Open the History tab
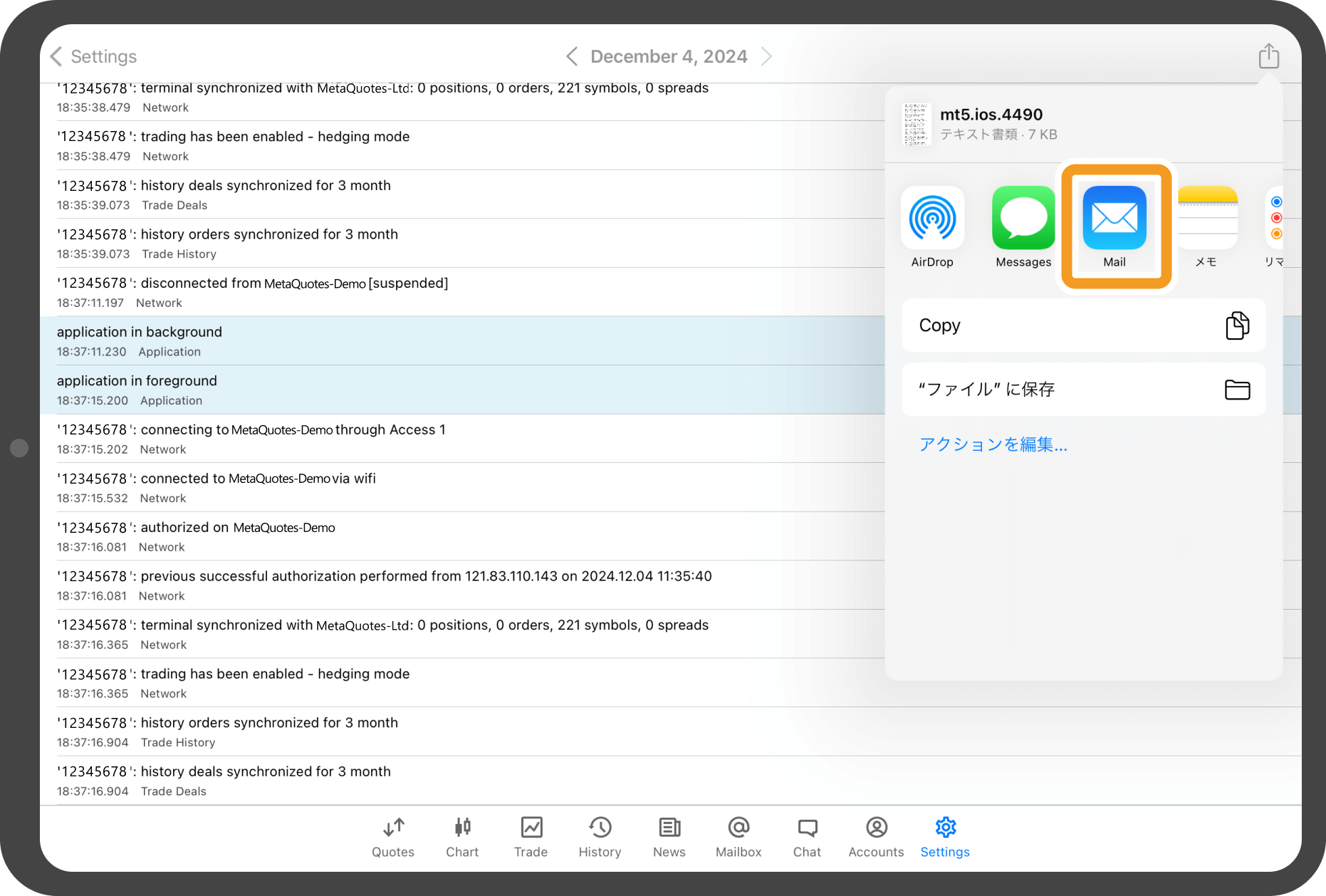The height and width of the screenshot is (896, 1326). pos(600,837)
